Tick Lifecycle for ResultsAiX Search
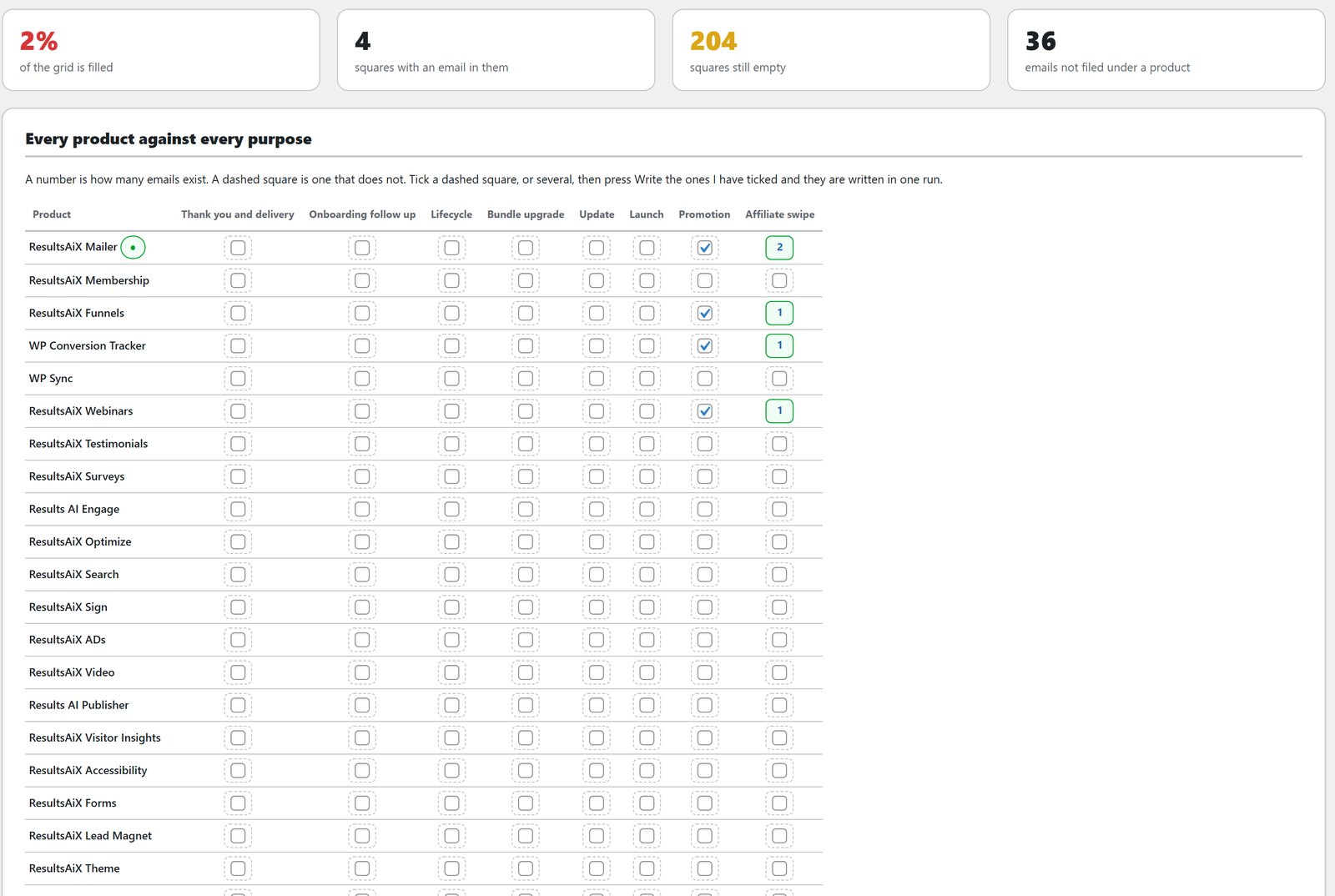 [451, 575]
